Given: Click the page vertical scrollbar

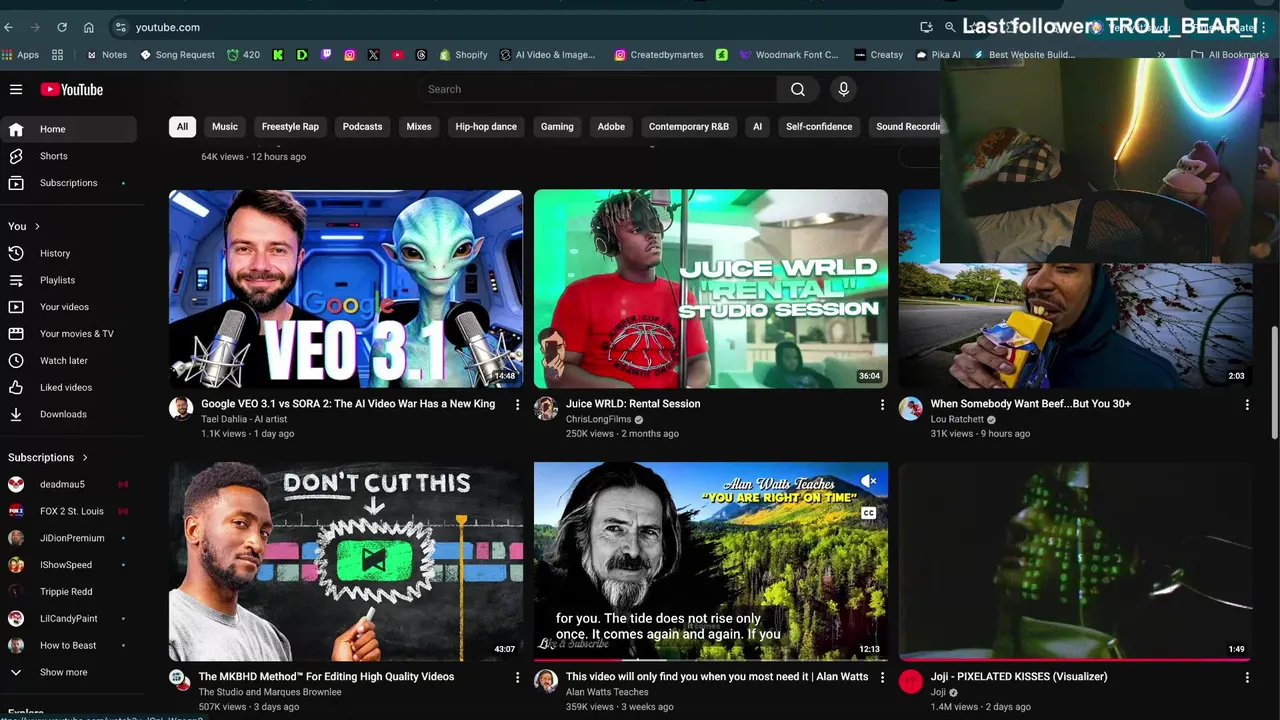Looking at the screenshot, I should [1274, 381].
